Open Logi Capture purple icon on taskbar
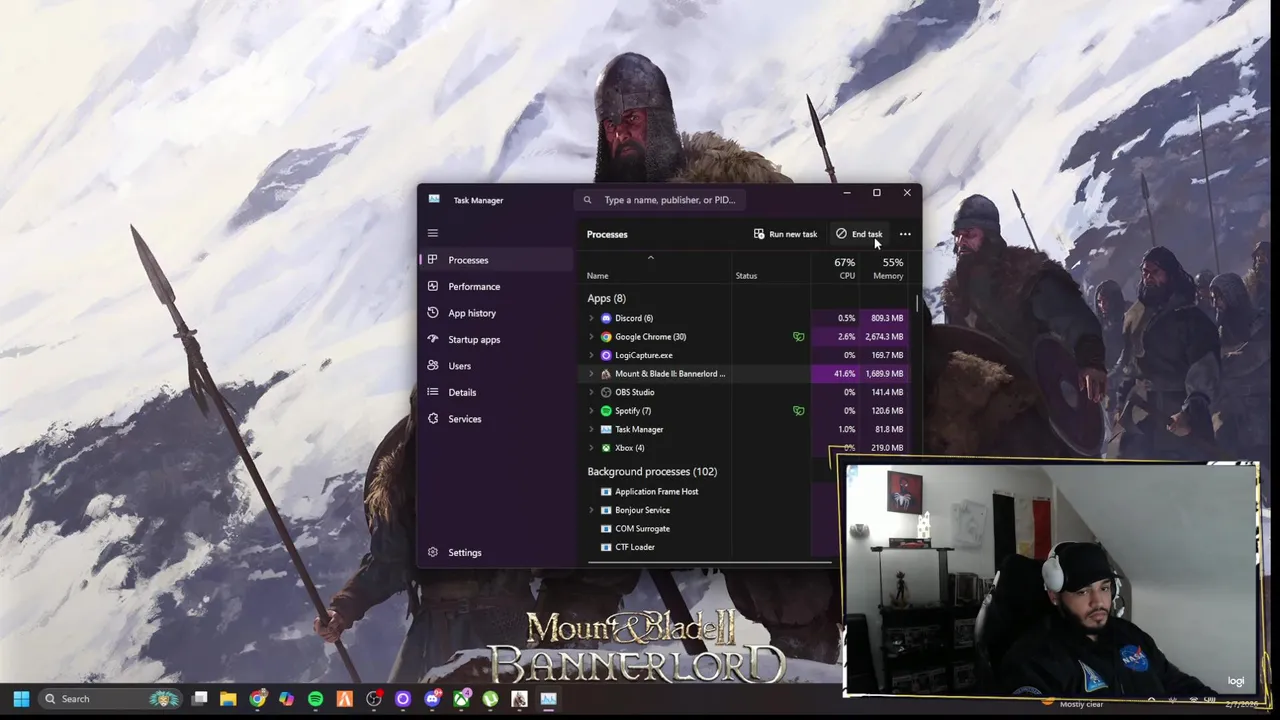This screenshot has width=1280, height=720. tap(403, 699)
